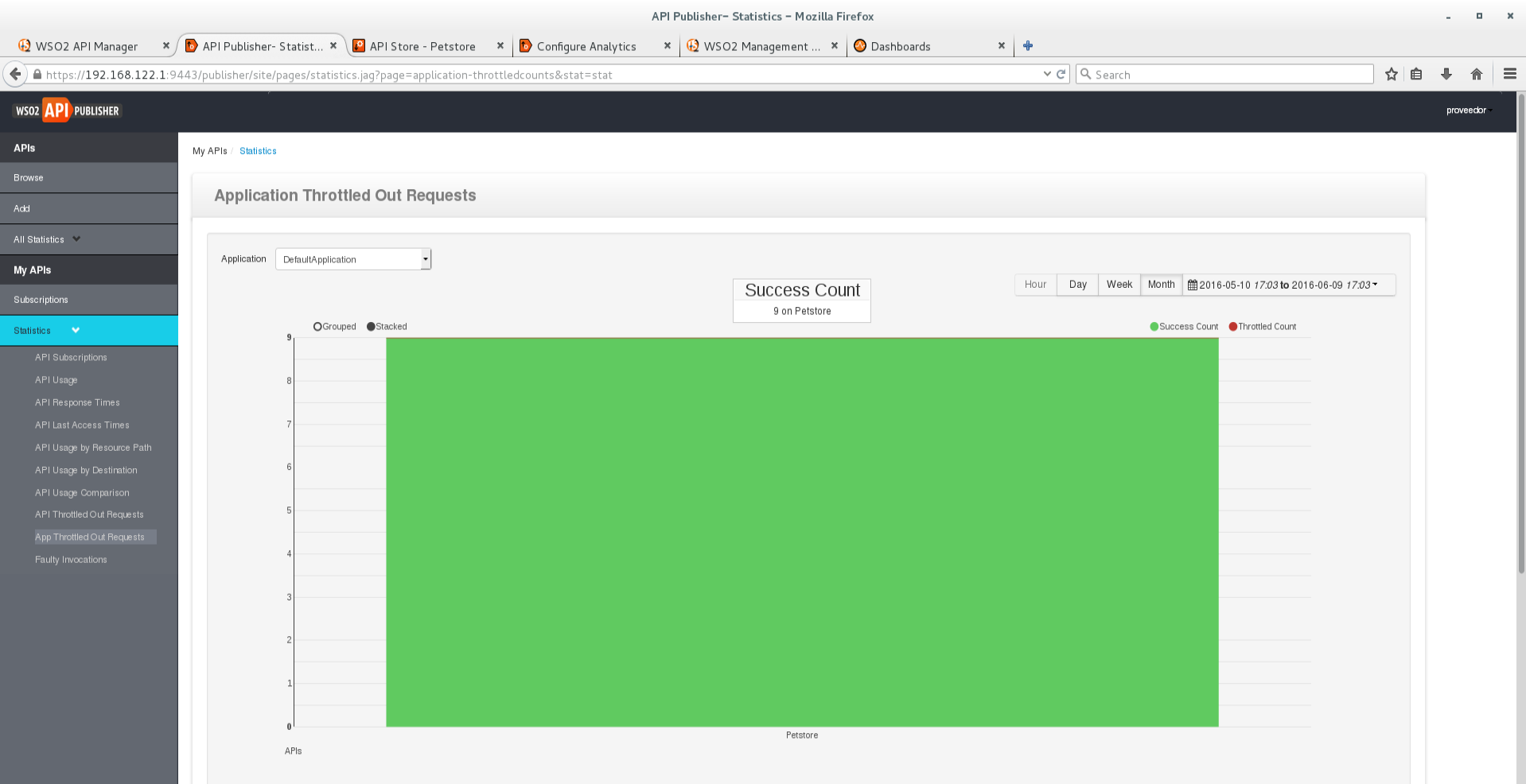Show statistics for the last Week
The height and width of the screenshot is (784, 1526).
pyautogui.click(x=1119, y=285)
